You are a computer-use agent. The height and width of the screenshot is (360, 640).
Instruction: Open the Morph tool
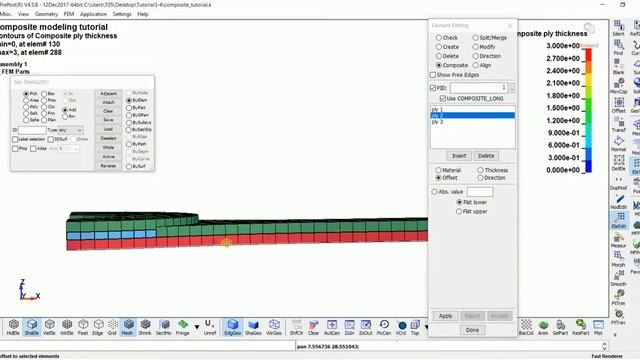[x=618, y=259]
